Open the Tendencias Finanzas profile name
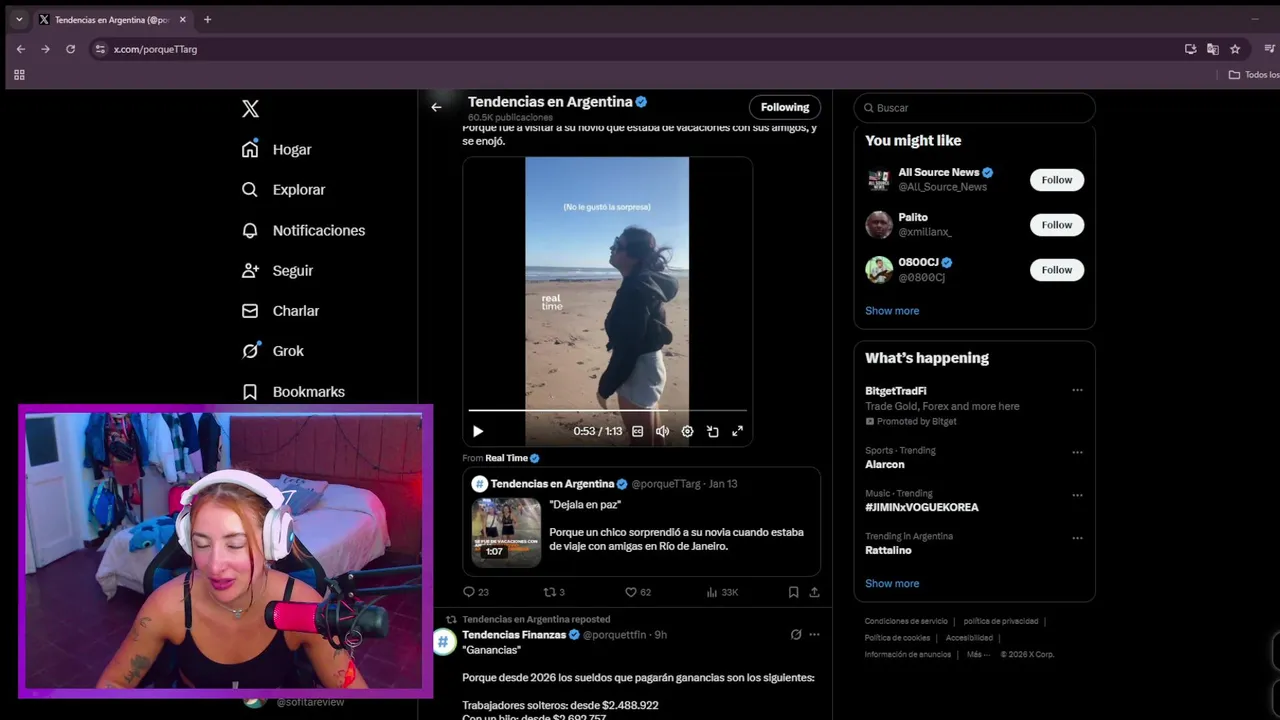This screenshot has width=1280, height=720. click(514, 635)
